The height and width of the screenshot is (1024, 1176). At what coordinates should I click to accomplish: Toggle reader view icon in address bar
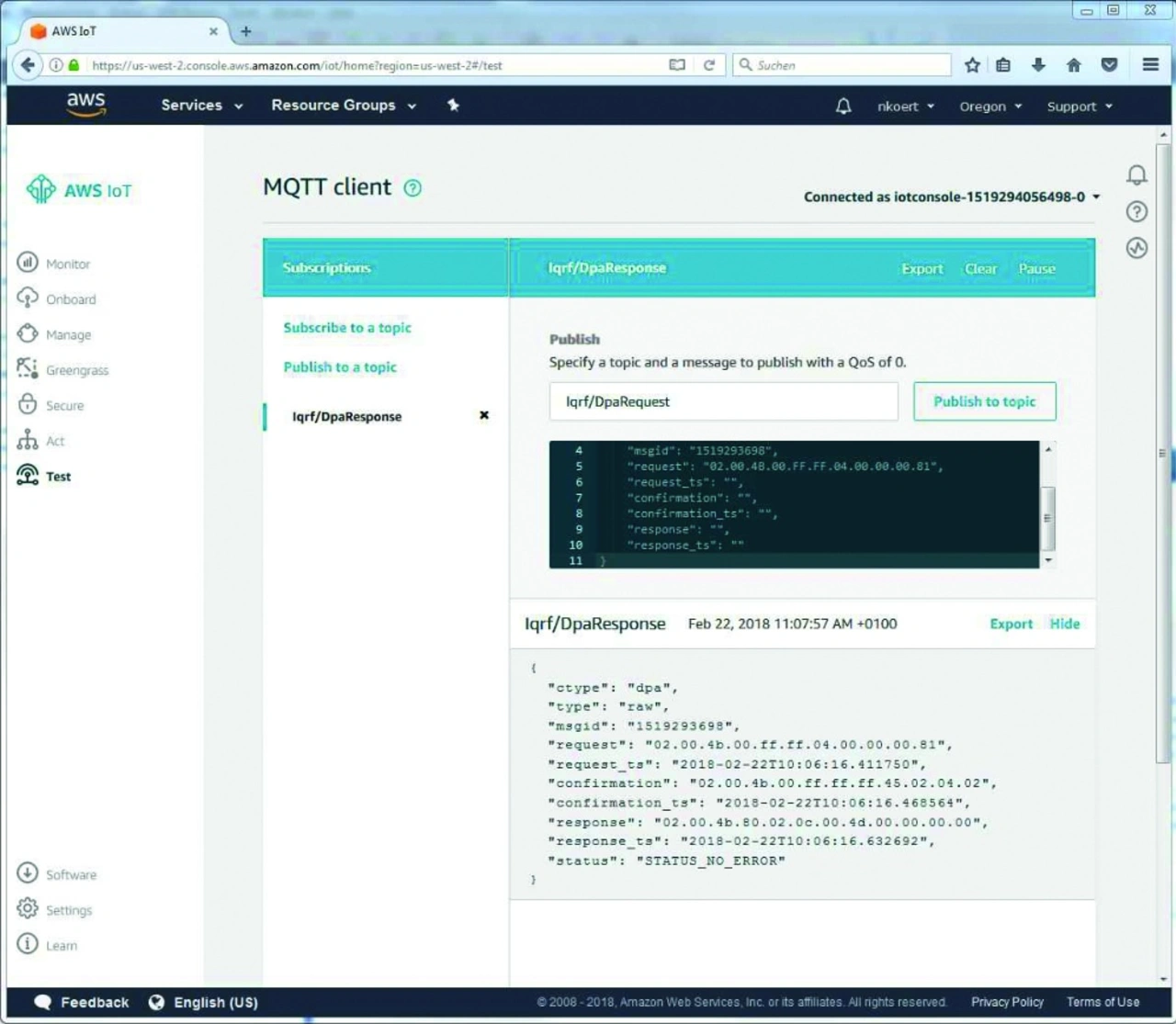point(677,65)
